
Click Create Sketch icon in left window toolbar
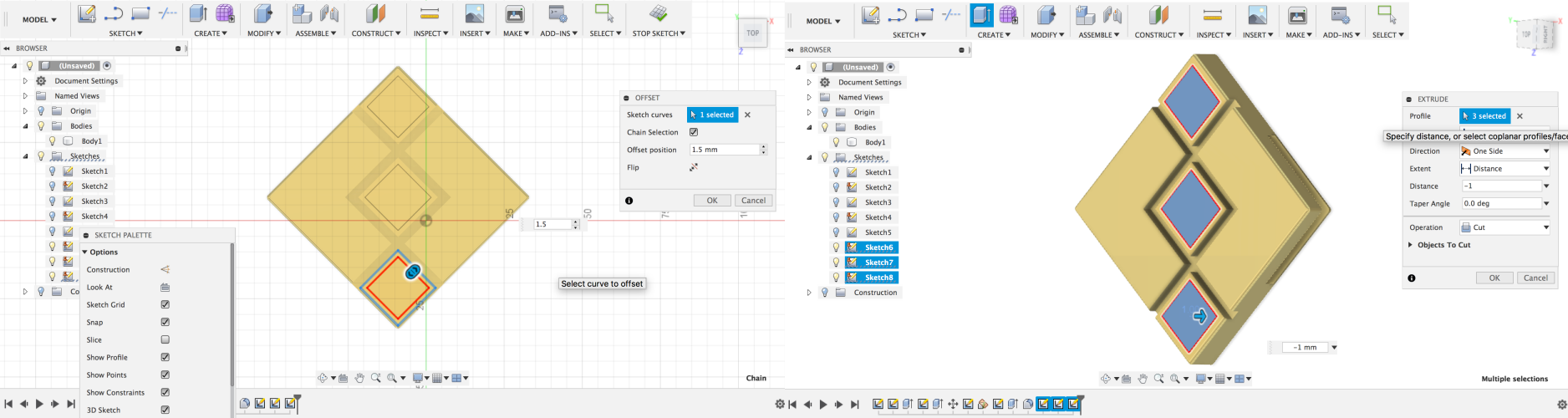[x=87, y=13]
